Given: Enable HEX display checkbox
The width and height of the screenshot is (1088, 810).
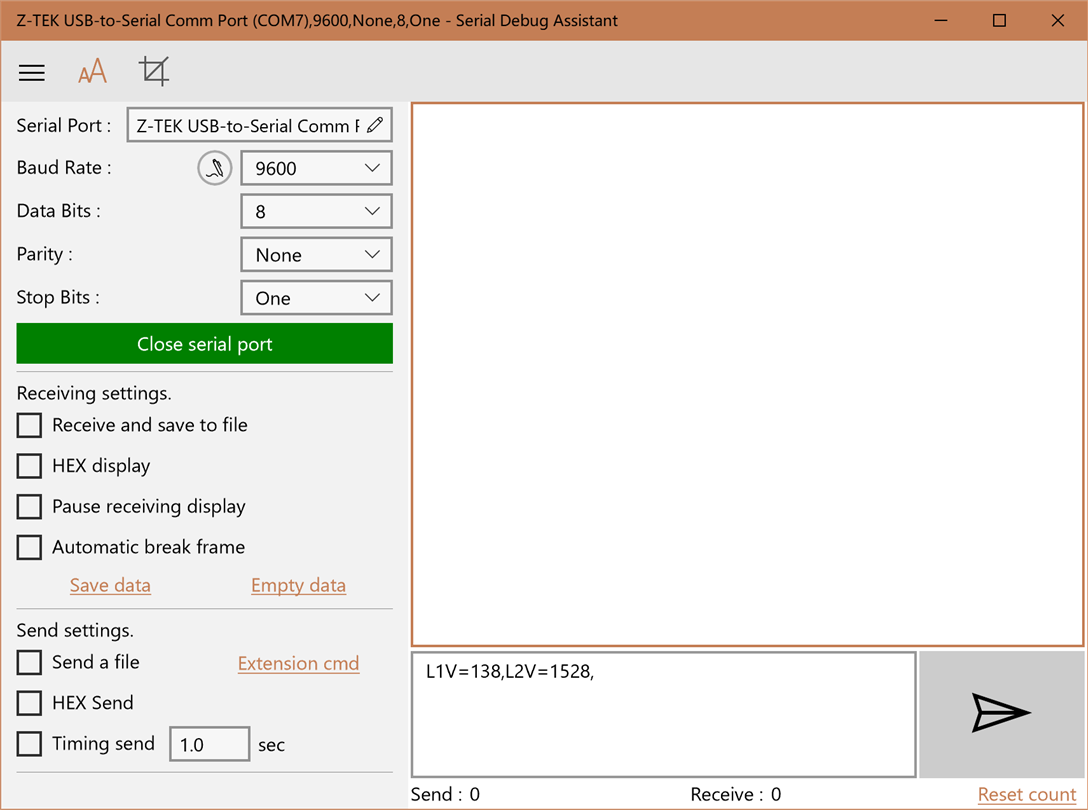Looking at the screenshot, I should (29, 466).
